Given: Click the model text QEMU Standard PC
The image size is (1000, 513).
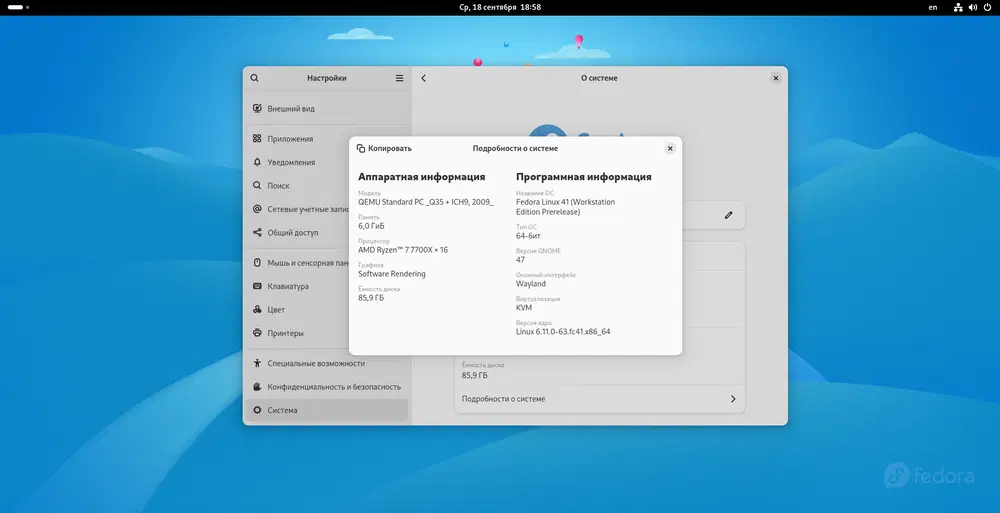Looking at the screenshot, I should pyautogui.click(x=425, y=202).
